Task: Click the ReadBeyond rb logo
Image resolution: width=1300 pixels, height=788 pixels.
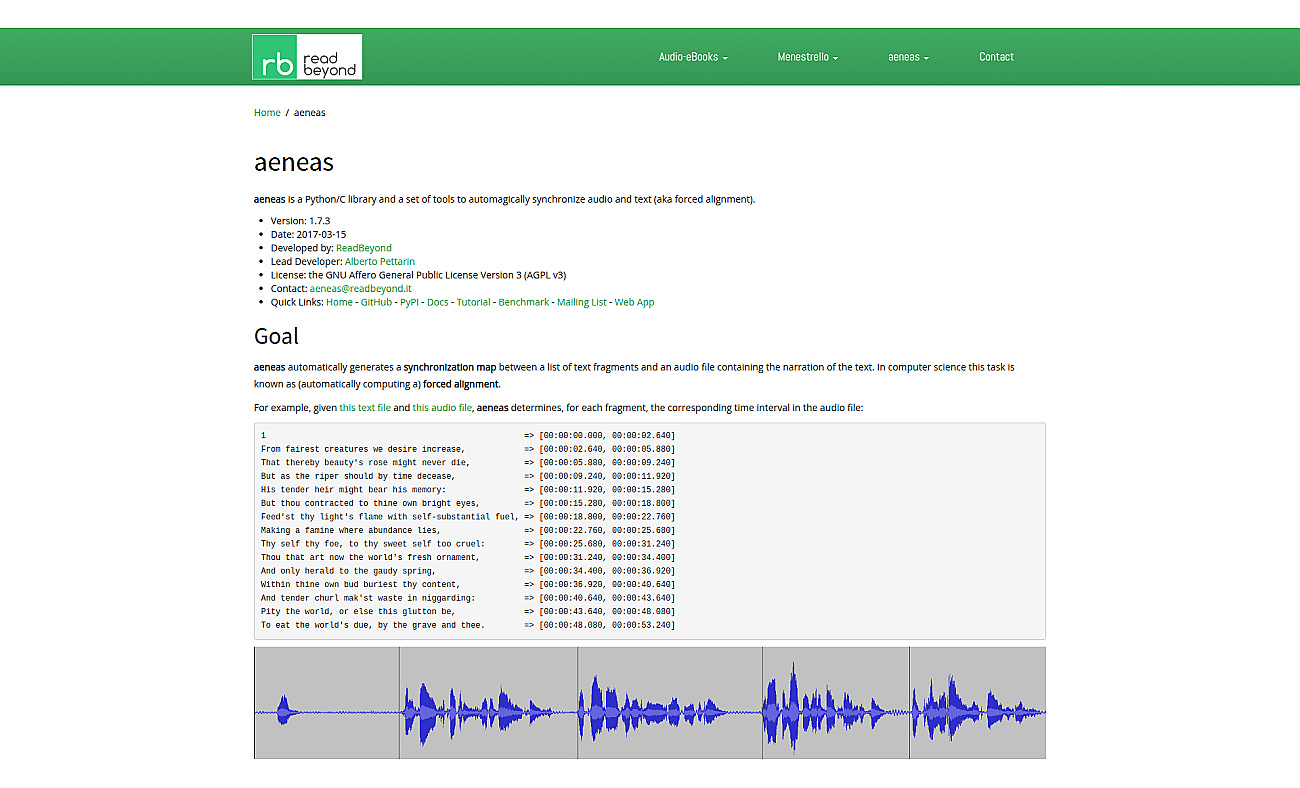Action: click(307, 57)
